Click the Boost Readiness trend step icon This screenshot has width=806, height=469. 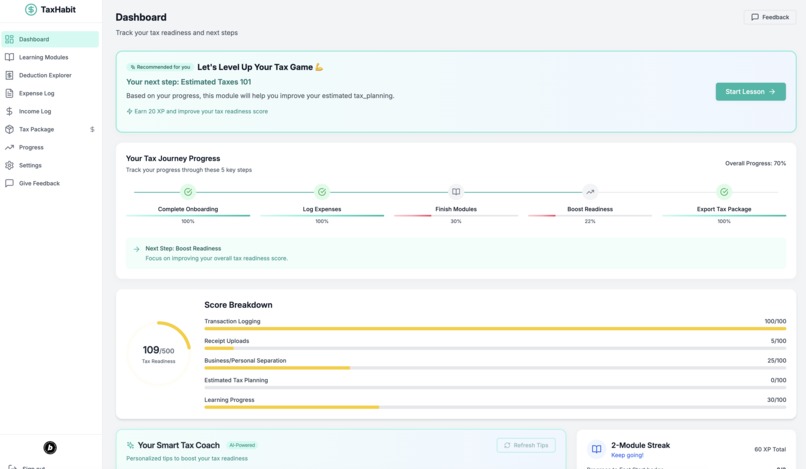(x=590, y=192)
